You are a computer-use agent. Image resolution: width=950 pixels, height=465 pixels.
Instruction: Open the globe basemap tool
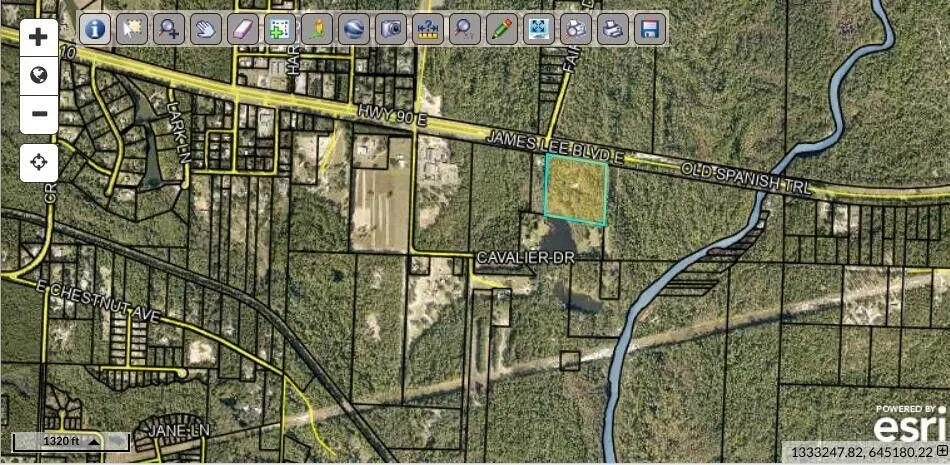354,29
